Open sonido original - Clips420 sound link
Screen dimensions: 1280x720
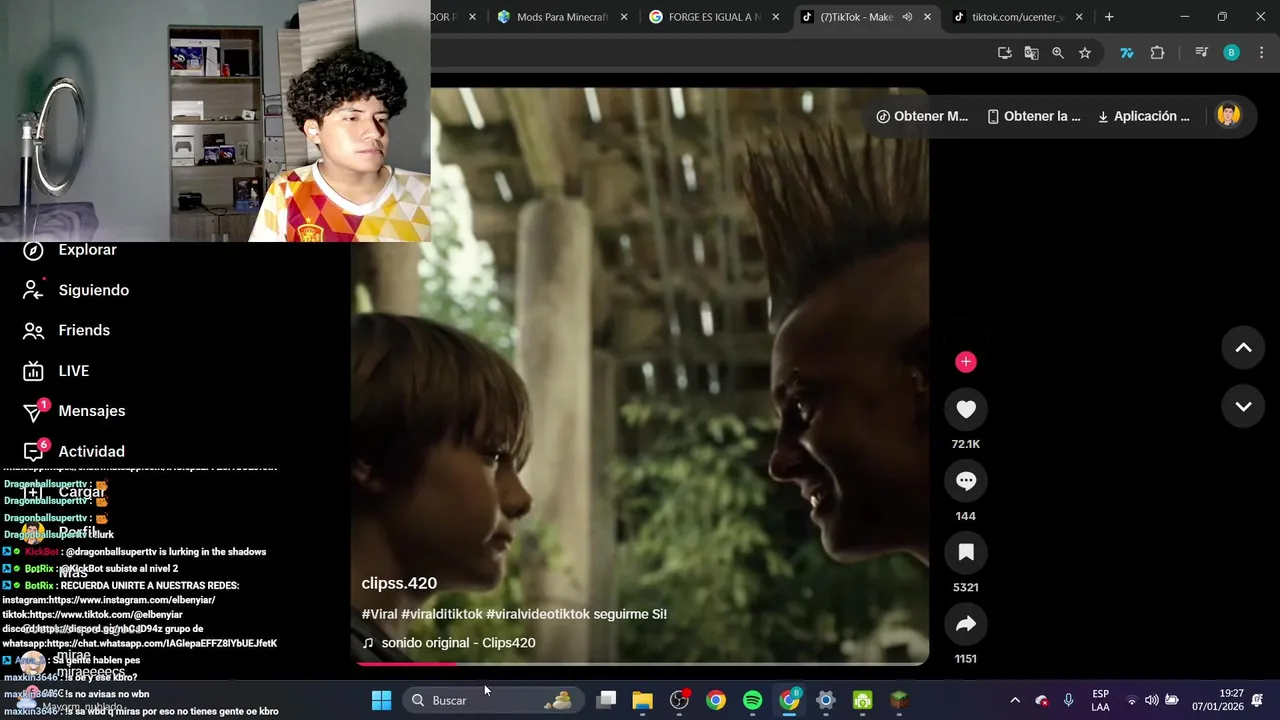click(449, 643)
